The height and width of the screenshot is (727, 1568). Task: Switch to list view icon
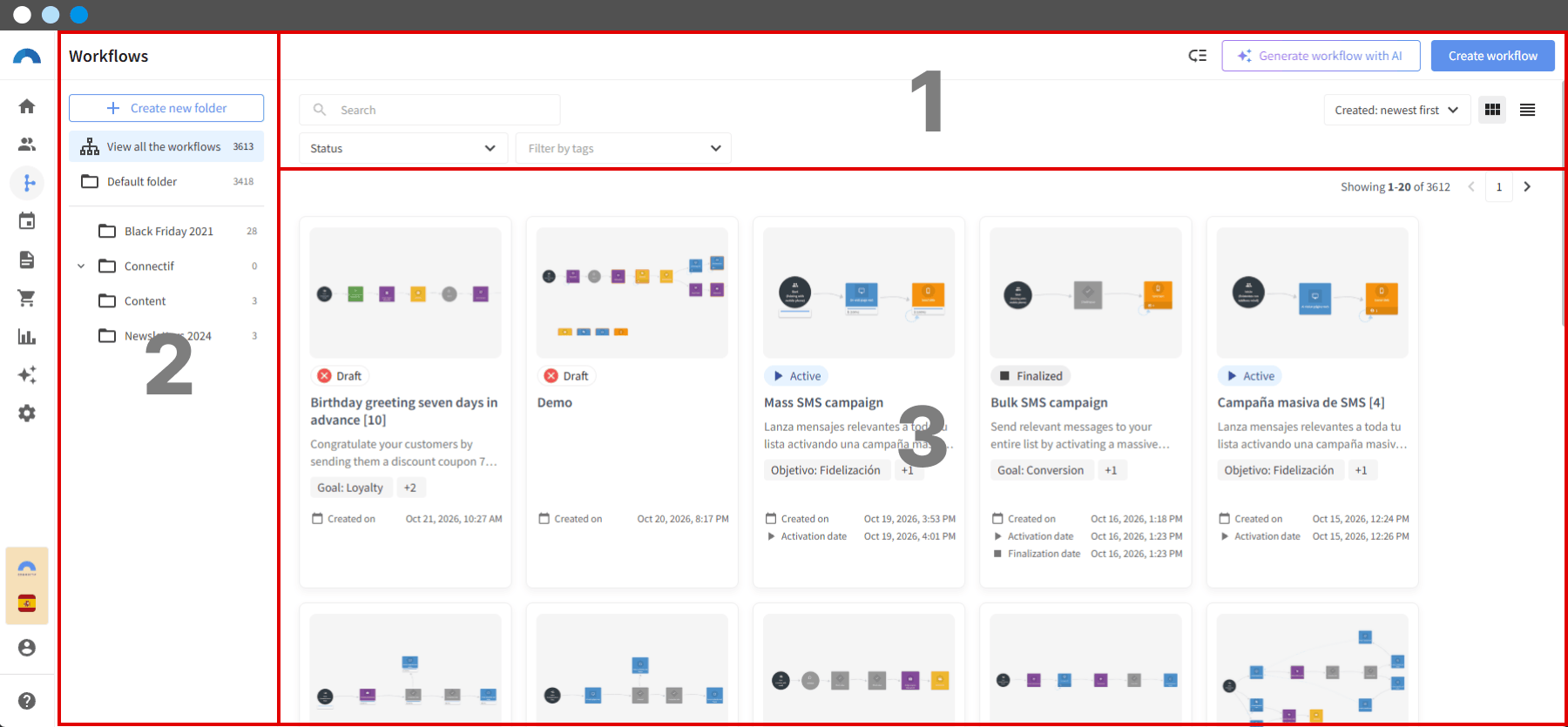pyautogui.click(x=1527, y=110)
